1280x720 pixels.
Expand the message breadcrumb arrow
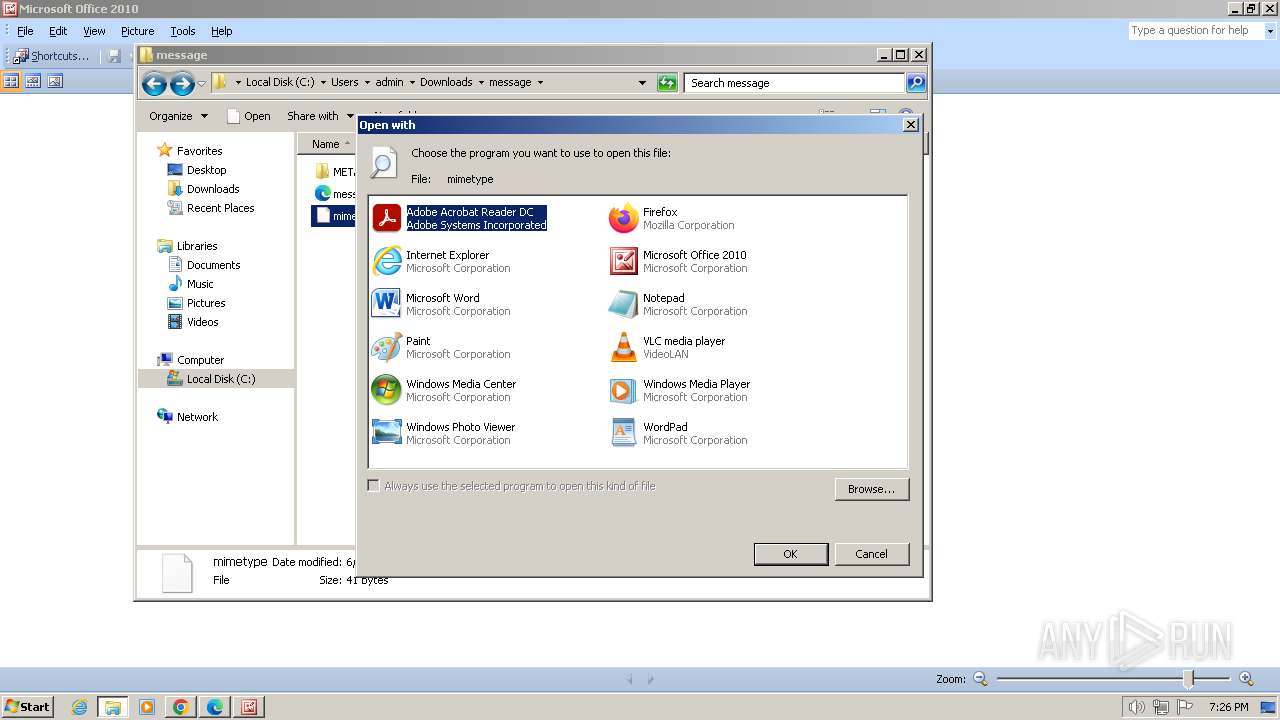(x=540, y=83)
